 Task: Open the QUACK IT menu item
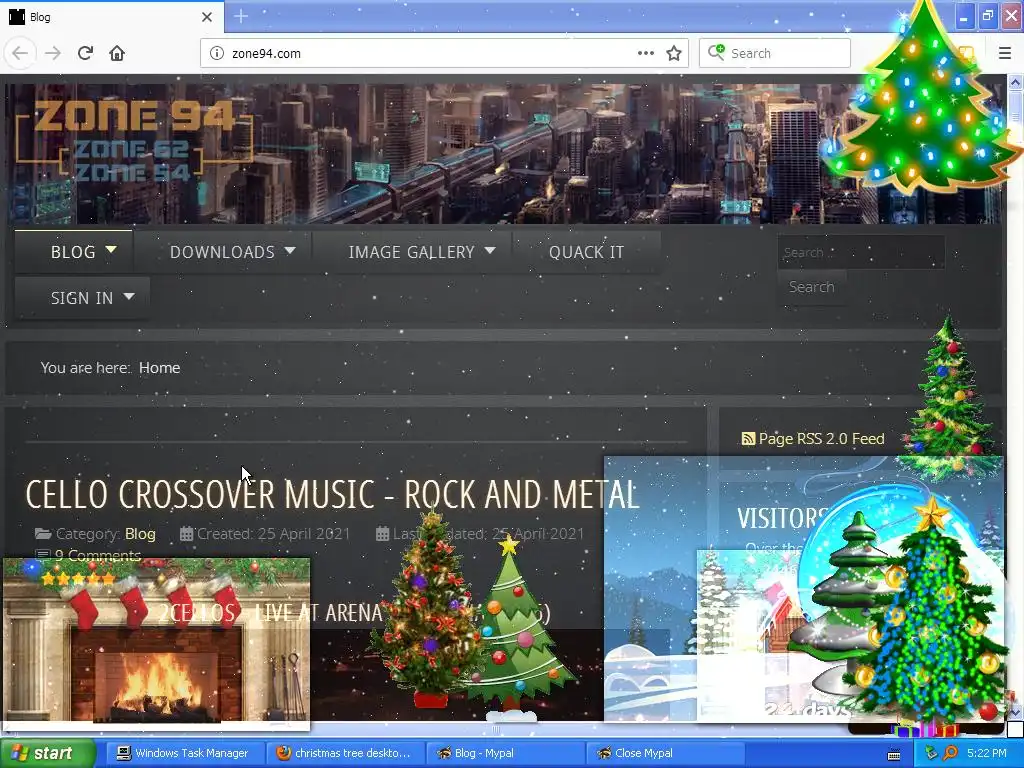(x=586, y=252)
